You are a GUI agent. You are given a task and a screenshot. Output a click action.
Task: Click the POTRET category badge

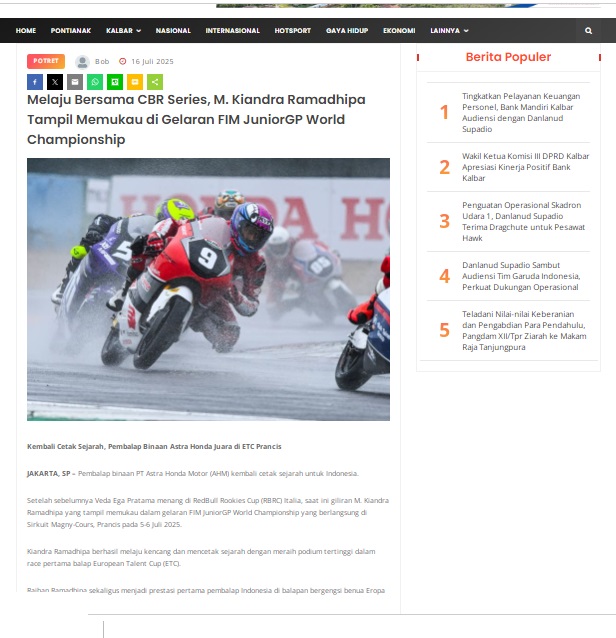pyautogui.click(x=46, y=61)
